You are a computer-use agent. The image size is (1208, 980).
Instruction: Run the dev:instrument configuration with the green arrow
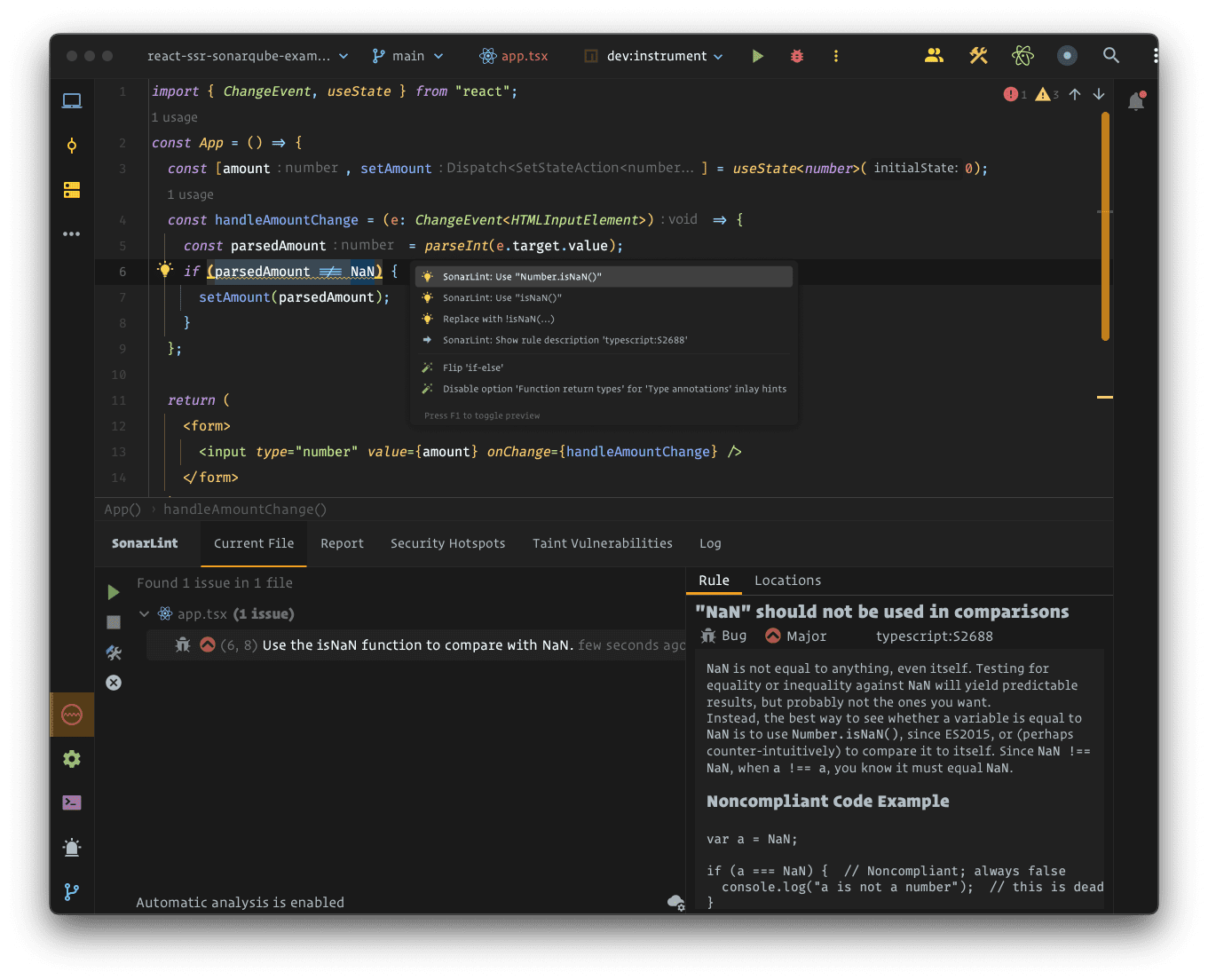coord(757,56)
